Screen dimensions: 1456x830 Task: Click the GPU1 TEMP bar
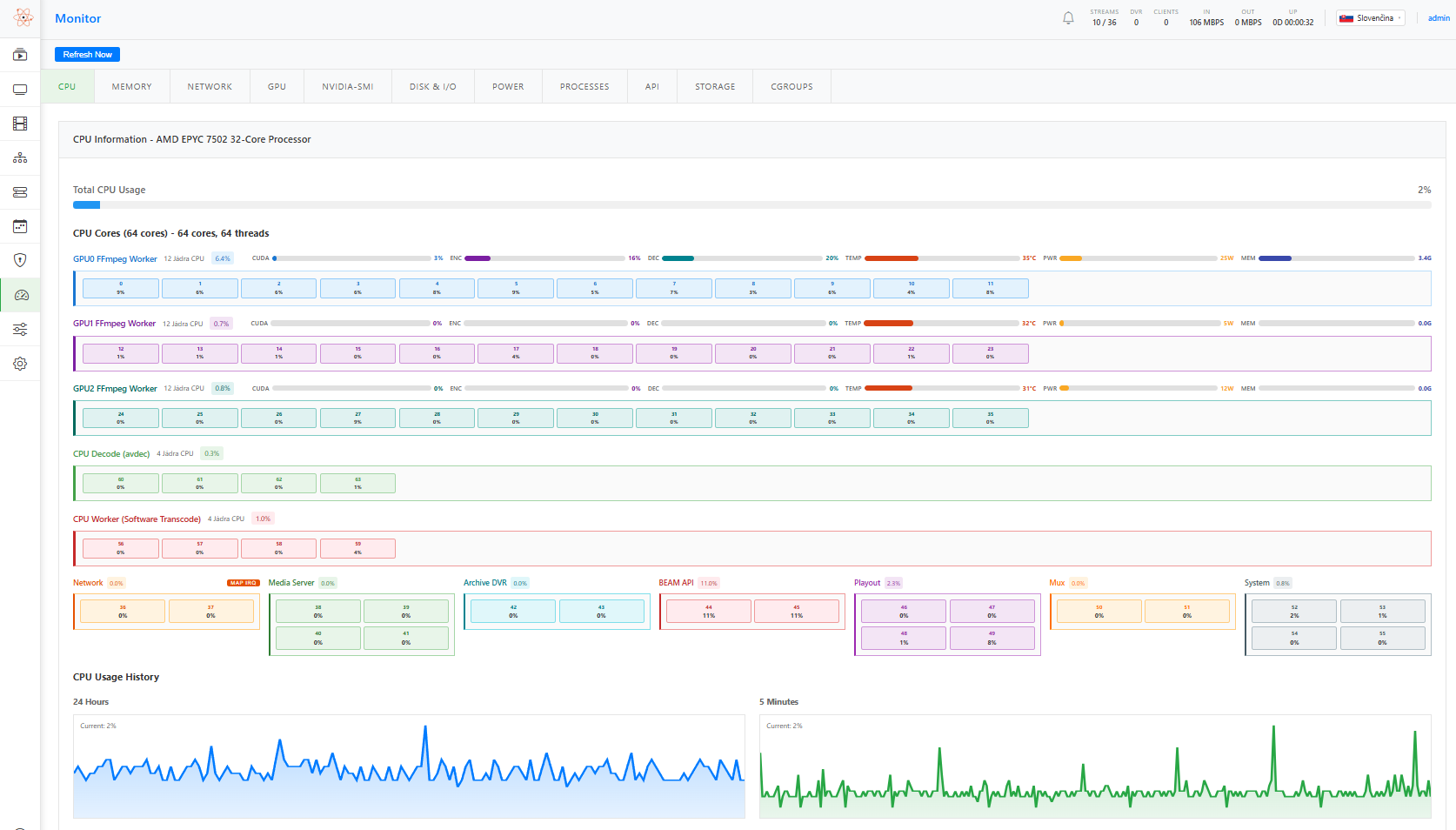[941, 324]
